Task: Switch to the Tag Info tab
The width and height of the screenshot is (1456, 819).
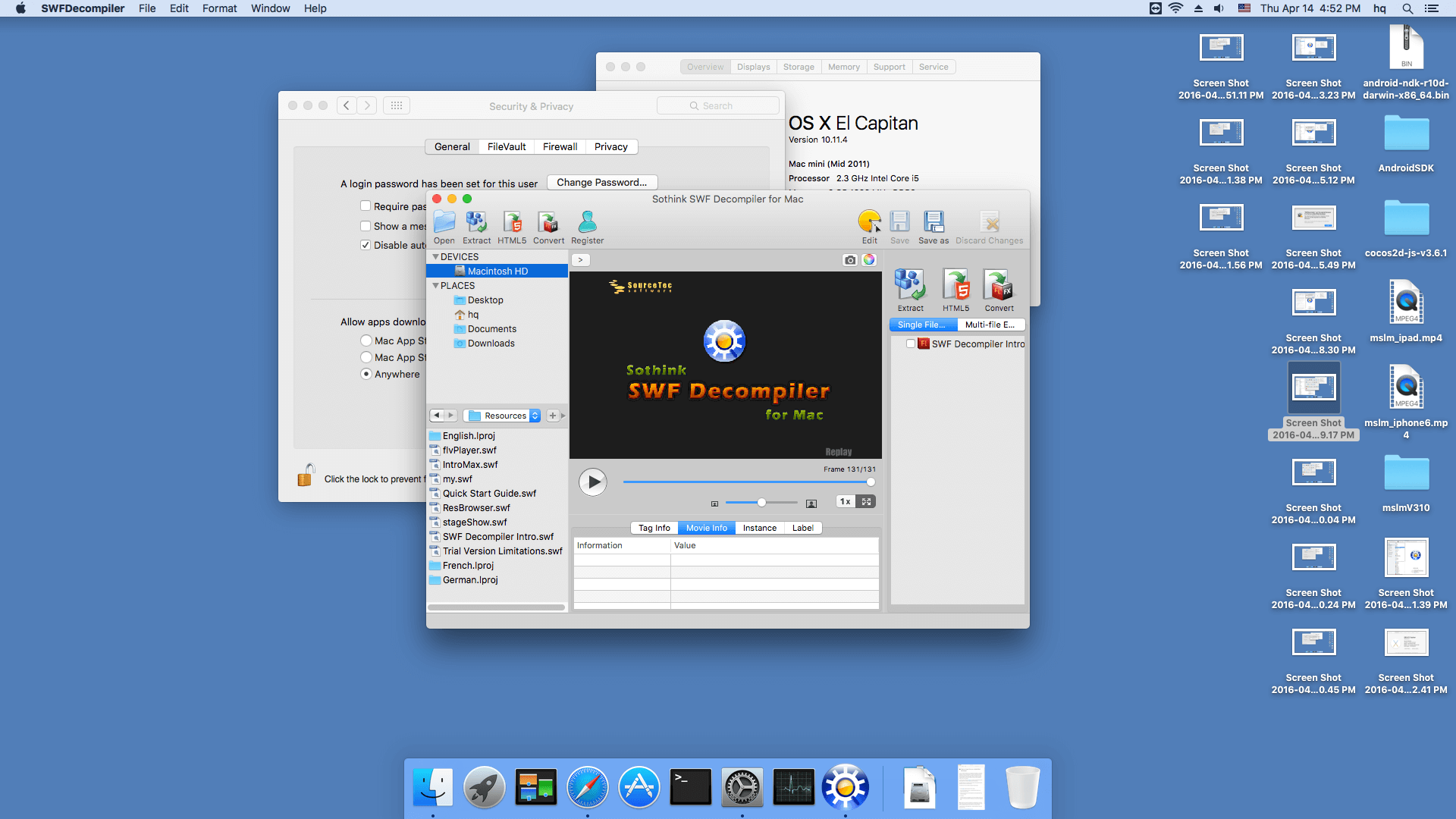Action: (654, 528)
